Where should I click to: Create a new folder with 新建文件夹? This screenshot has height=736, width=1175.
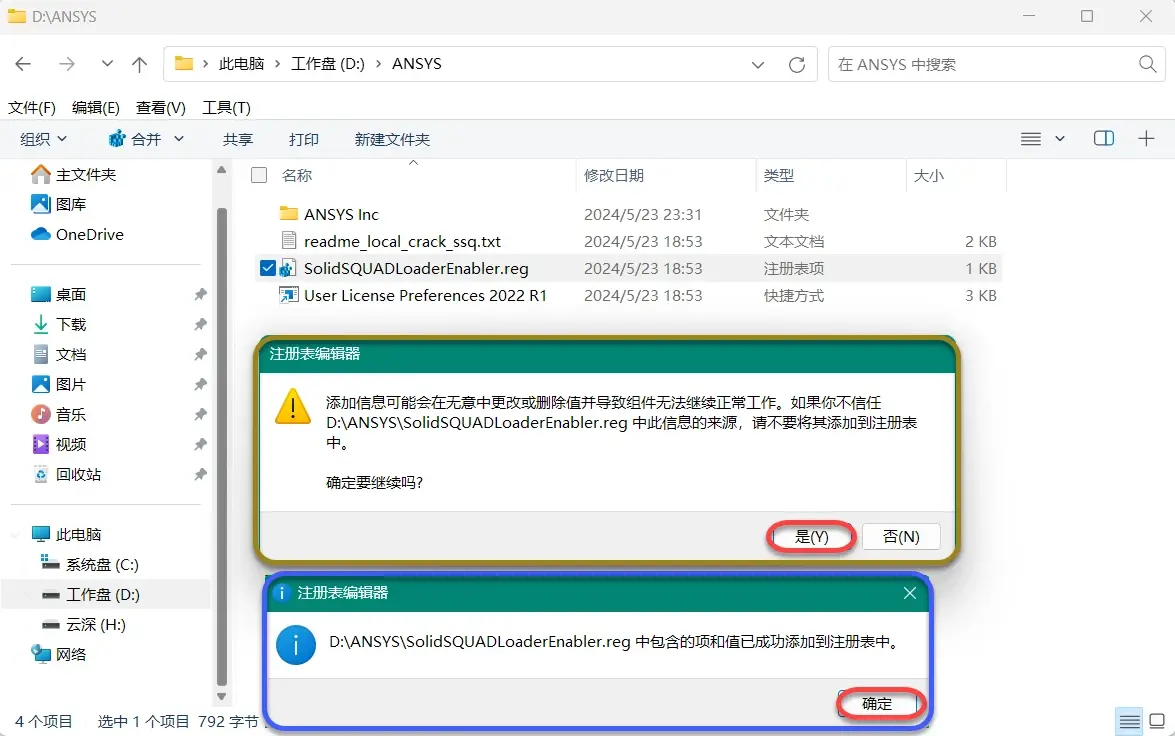click(x=392, y=139)
